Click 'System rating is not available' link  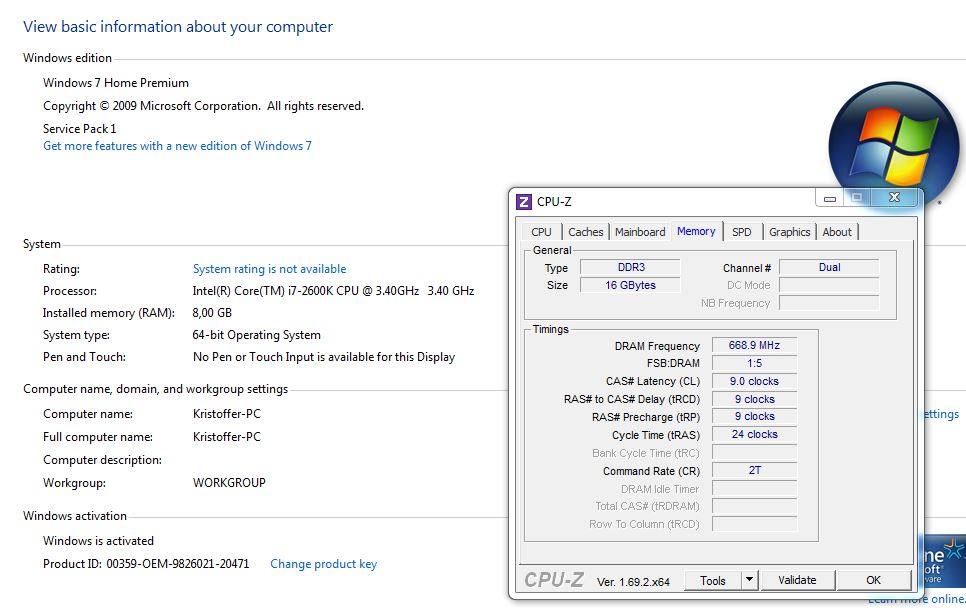point(269,269)
